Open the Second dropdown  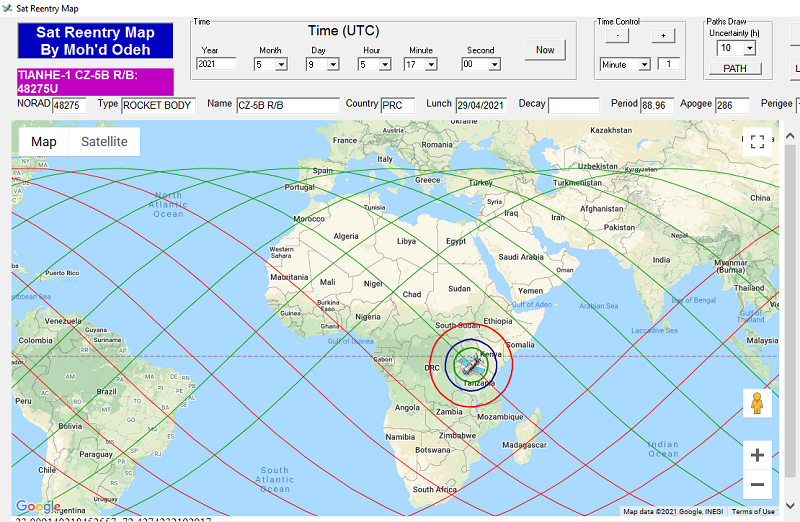click(x=494, y=65)
